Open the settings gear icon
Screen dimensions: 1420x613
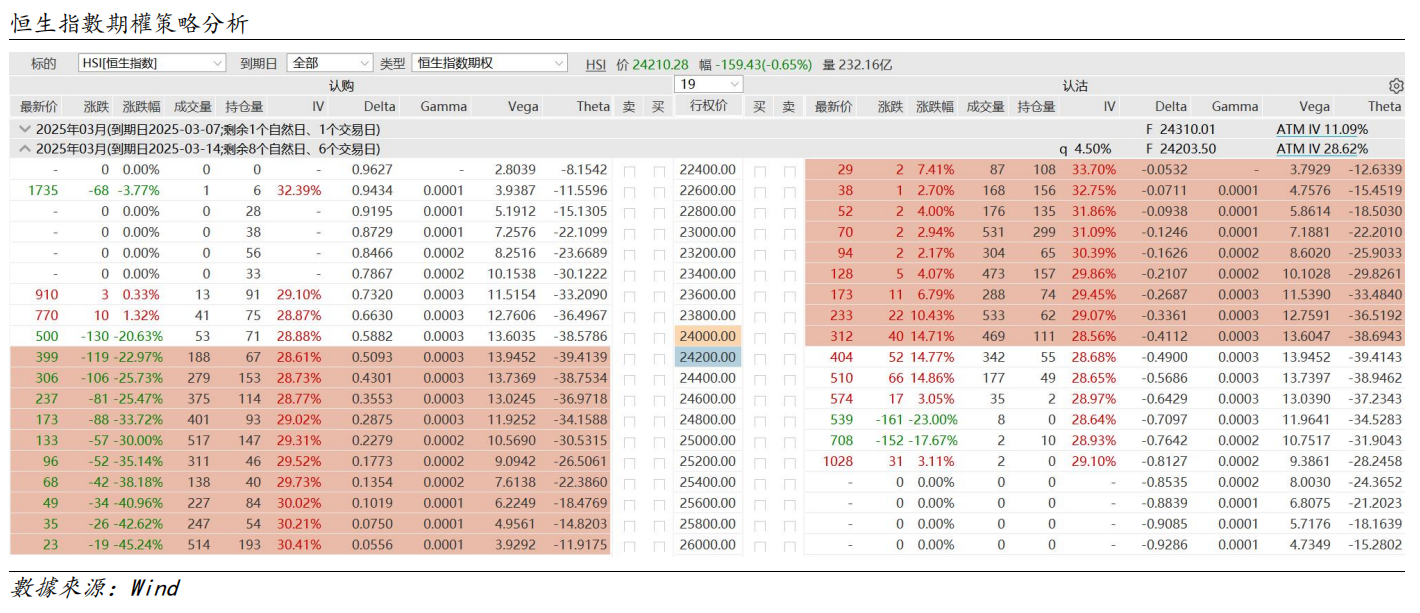coord(1396,86)
